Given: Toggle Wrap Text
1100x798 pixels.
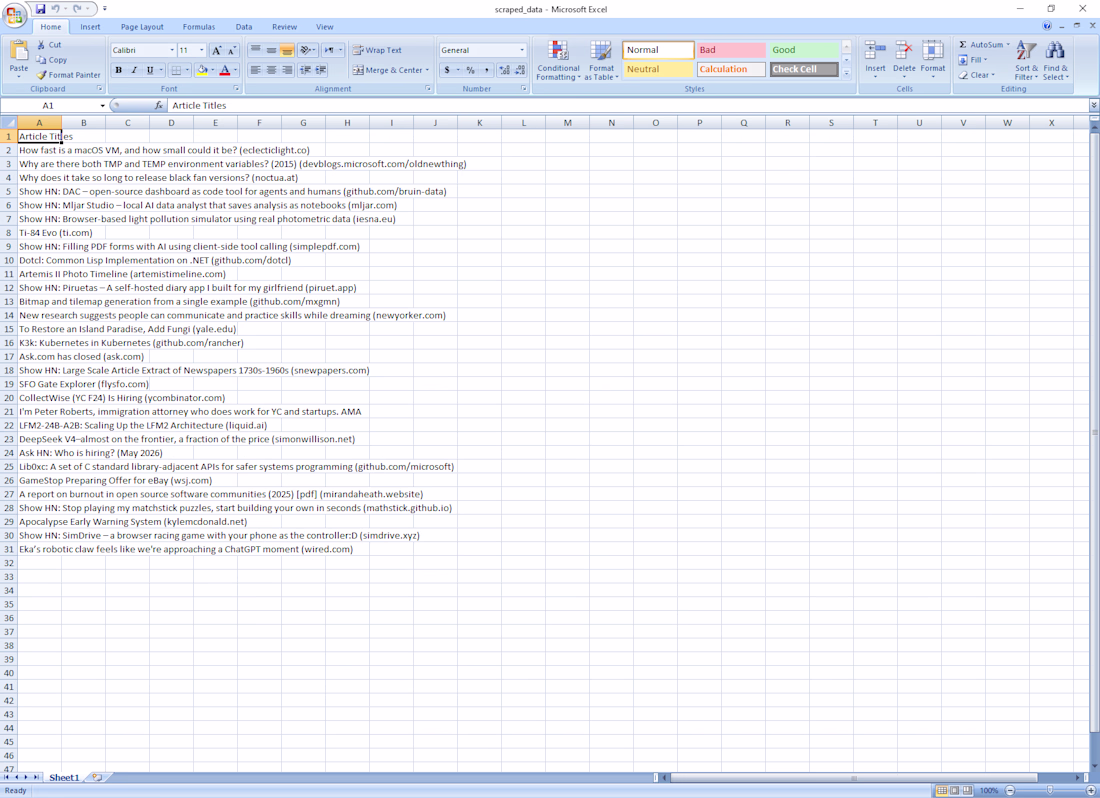Looking at the screenshot, I should 377,50.
